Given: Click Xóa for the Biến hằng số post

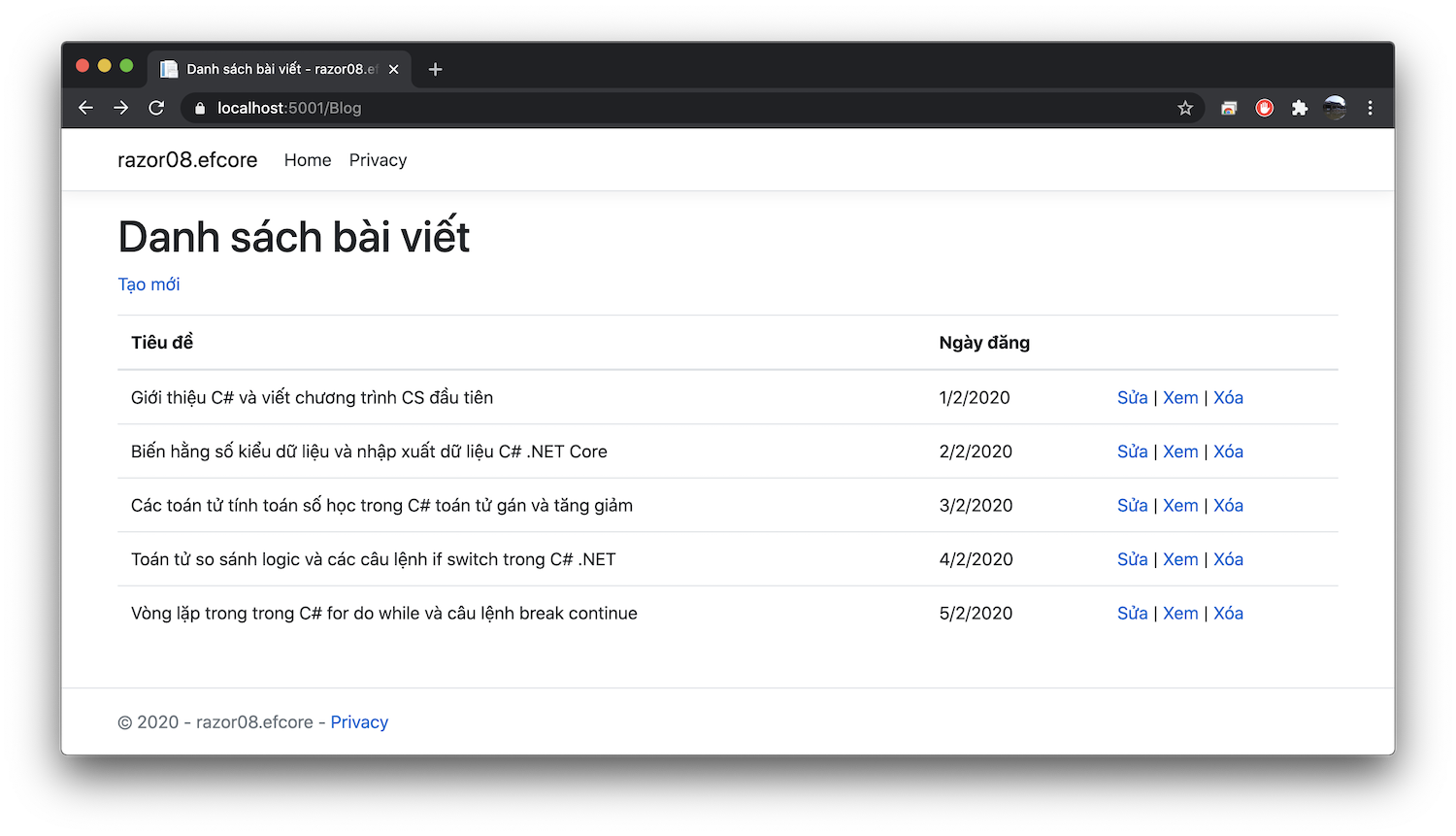Looking at the screenshot, I should pyautogui.click(x=1228, y=451).
